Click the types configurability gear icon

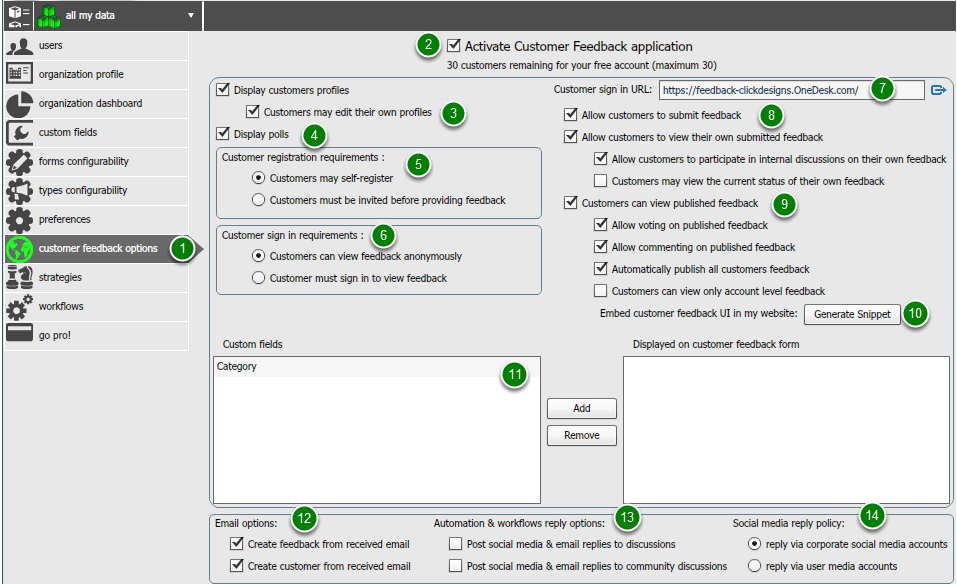[x=19, y=190]
